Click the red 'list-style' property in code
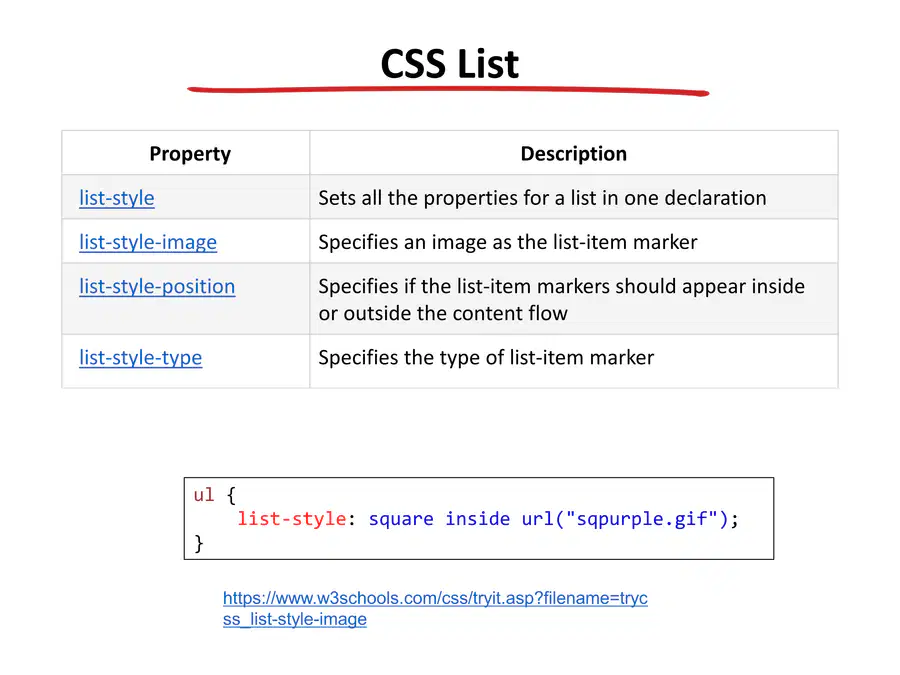Viewport: 900px width, 675px height. (x=292, y=519)
